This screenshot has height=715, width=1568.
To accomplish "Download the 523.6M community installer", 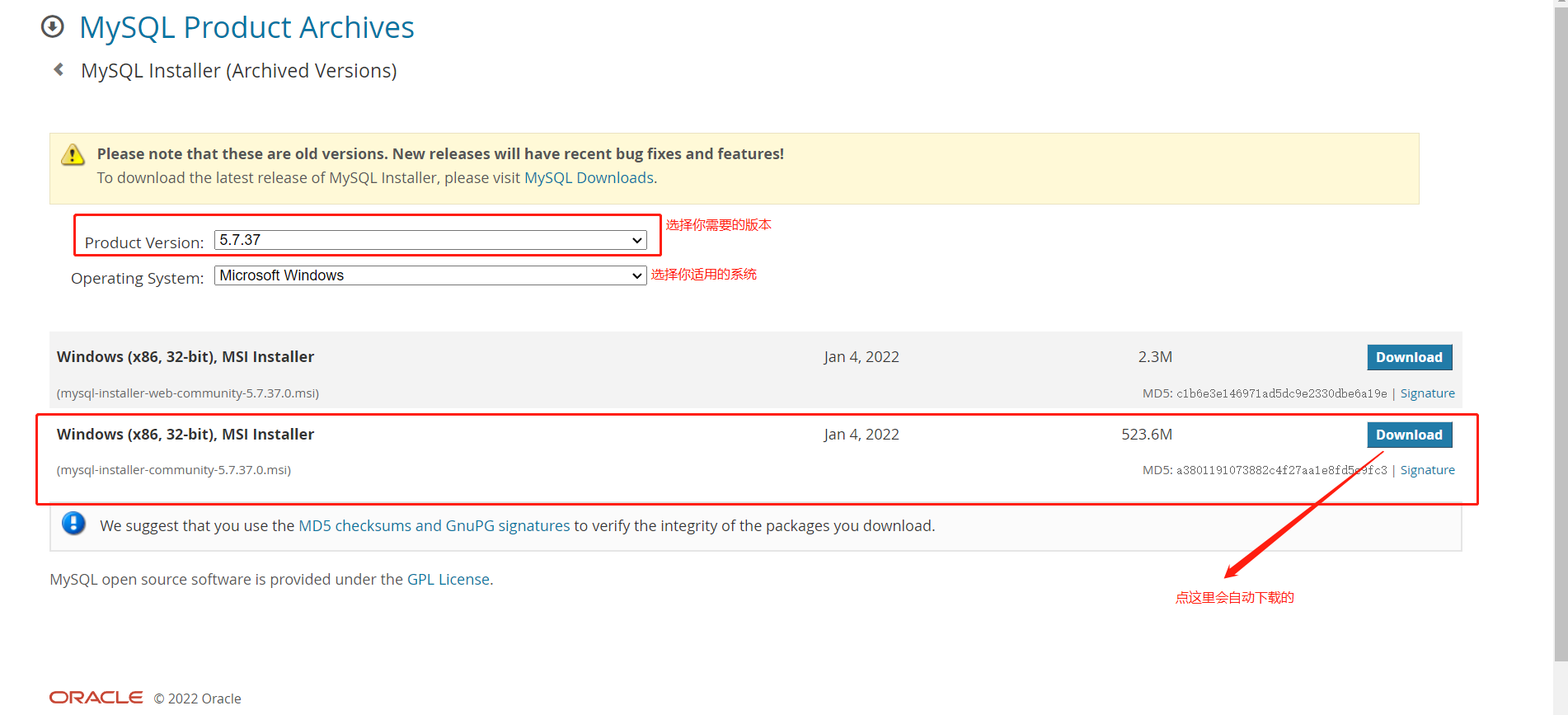I will (1409, 435).
